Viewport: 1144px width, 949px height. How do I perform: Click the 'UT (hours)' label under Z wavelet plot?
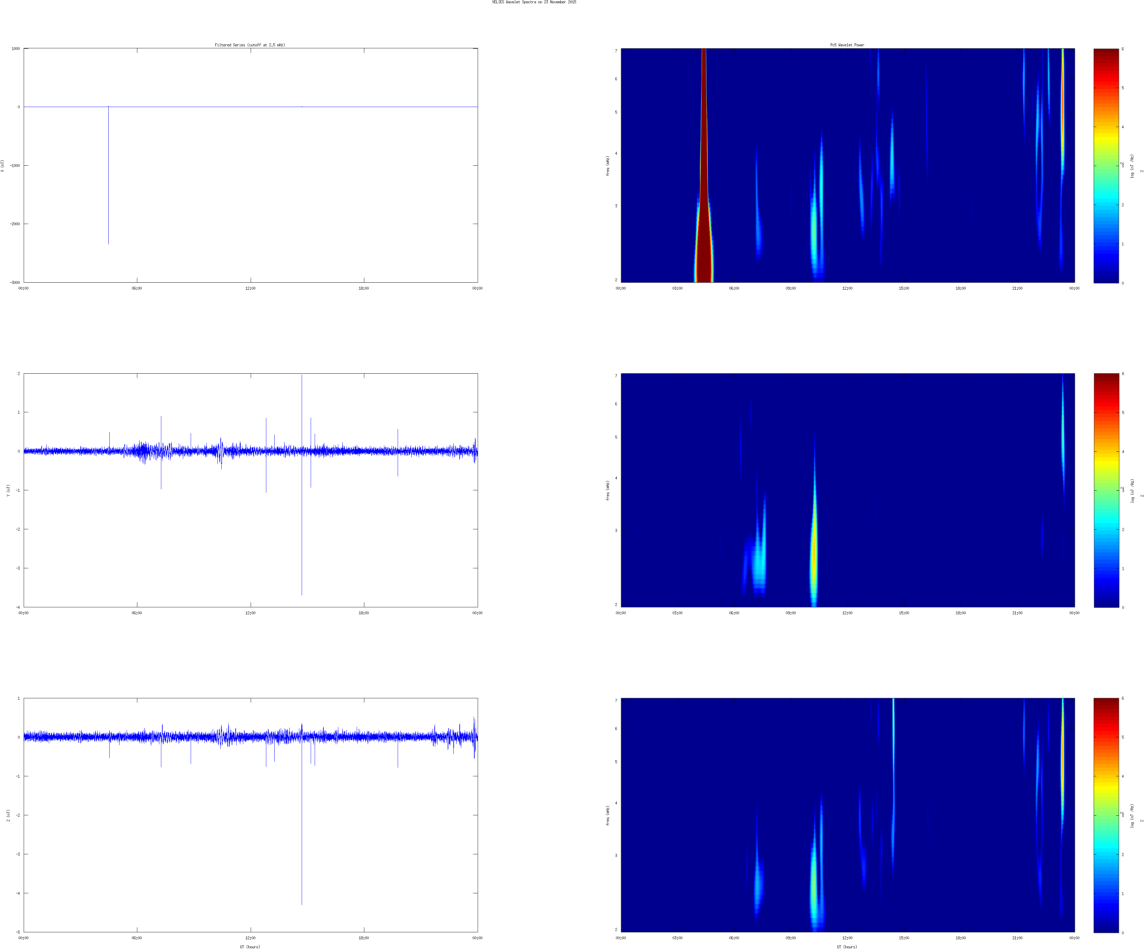tap(847, 946)
